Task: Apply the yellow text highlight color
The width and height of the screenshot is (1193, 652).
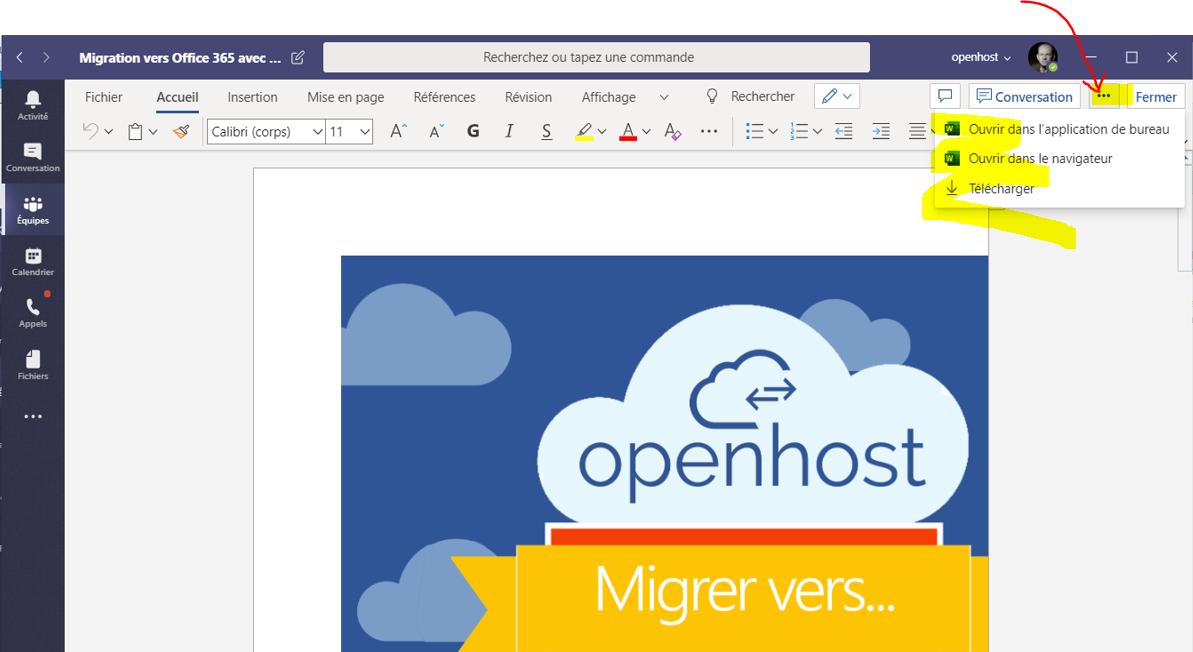Action: (x=584, y=131)
